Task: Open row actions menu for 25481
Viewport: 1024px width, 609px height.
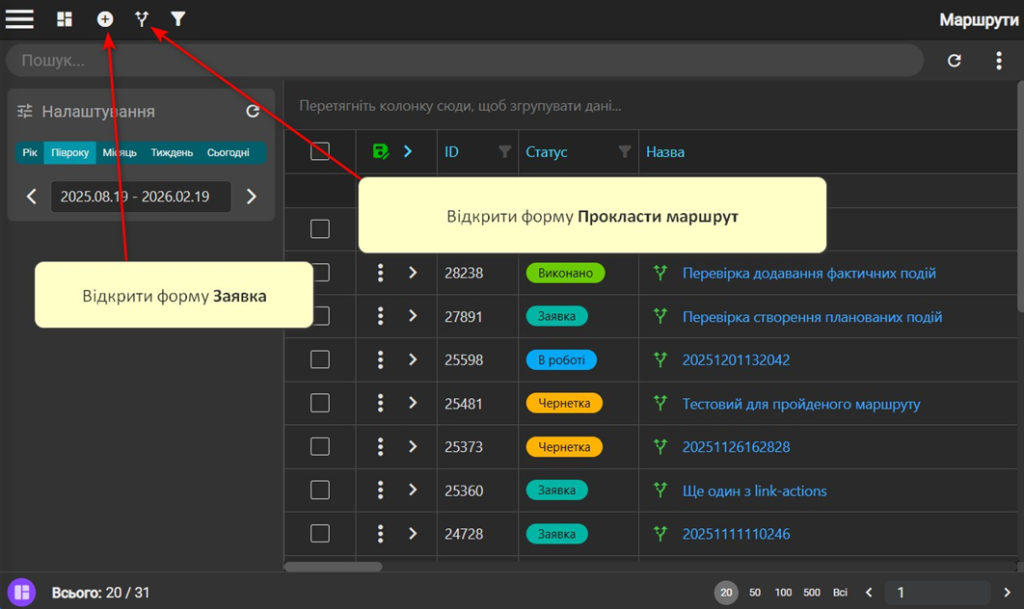Action: pyautogui.click(x=380, y=403)
